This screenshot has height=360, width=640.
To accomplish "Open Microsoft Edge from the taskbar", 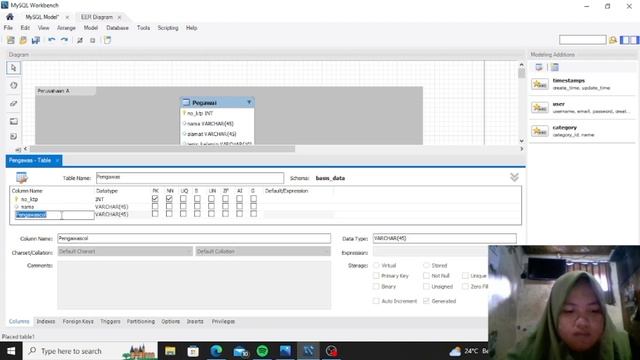I will click(216, 351).
